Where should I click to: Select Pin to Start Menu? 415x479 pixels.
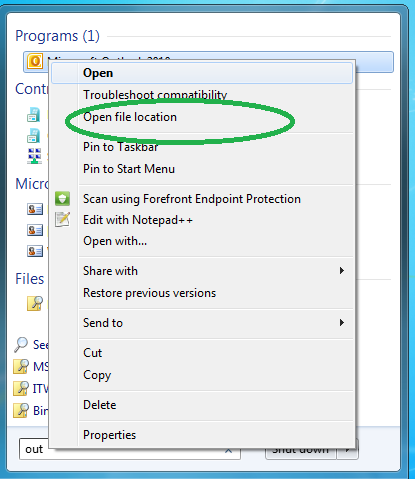point(129,169)
